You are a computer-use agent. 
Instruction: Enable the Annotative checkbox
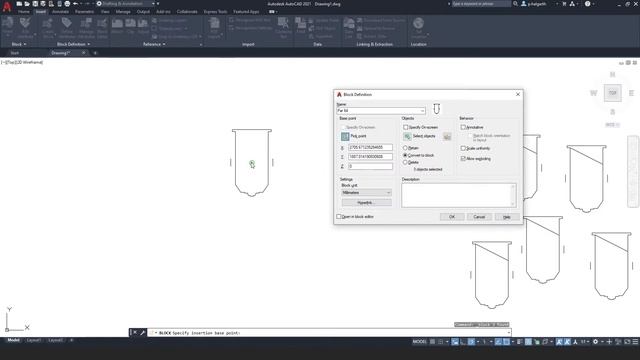463,127
